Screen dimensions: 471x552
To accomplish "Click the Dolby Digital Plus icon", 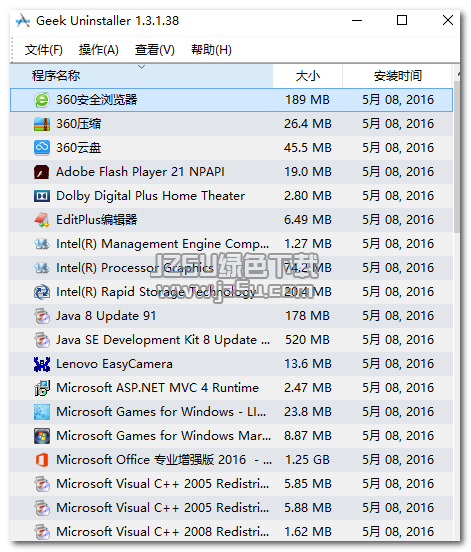I will click(42, 196).
